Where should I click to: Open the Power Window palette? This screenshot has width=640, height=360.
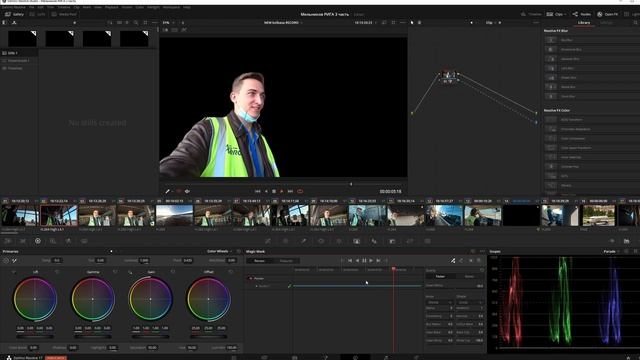[321, 241]
